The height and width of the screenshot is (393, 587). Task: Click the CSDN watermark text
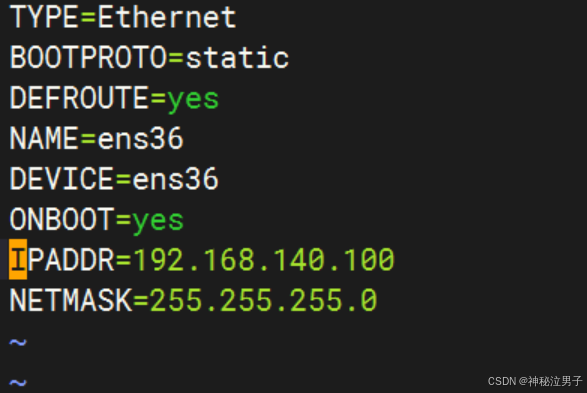535,381
